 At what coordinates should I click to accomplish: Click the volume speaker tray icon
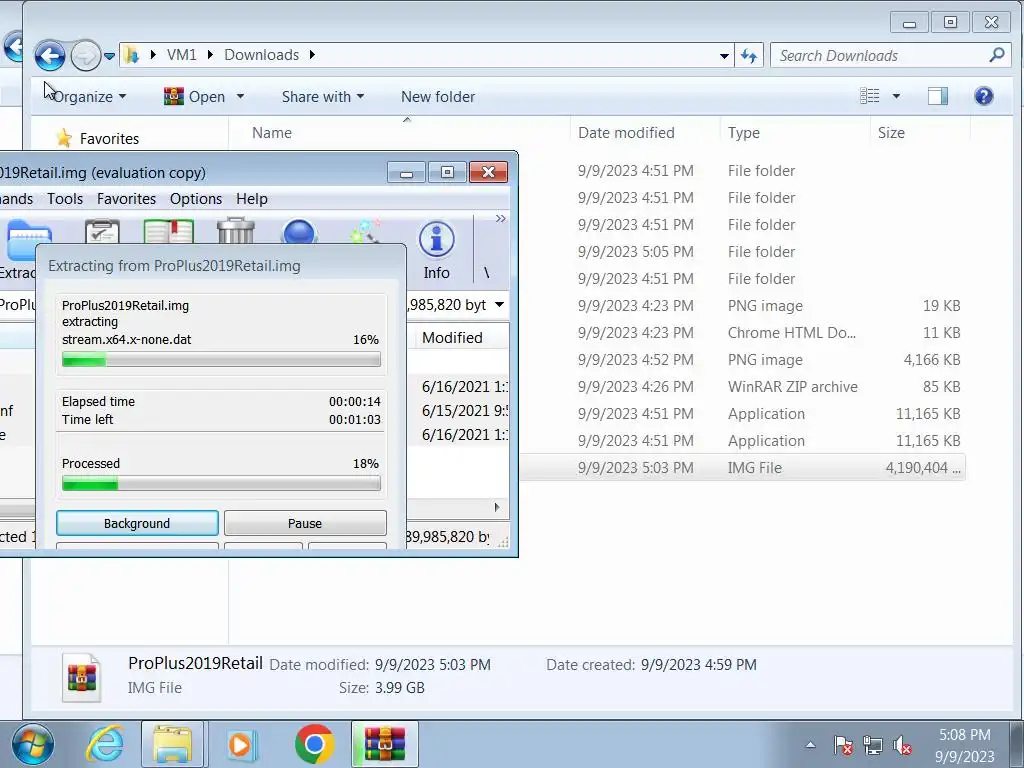903,745
